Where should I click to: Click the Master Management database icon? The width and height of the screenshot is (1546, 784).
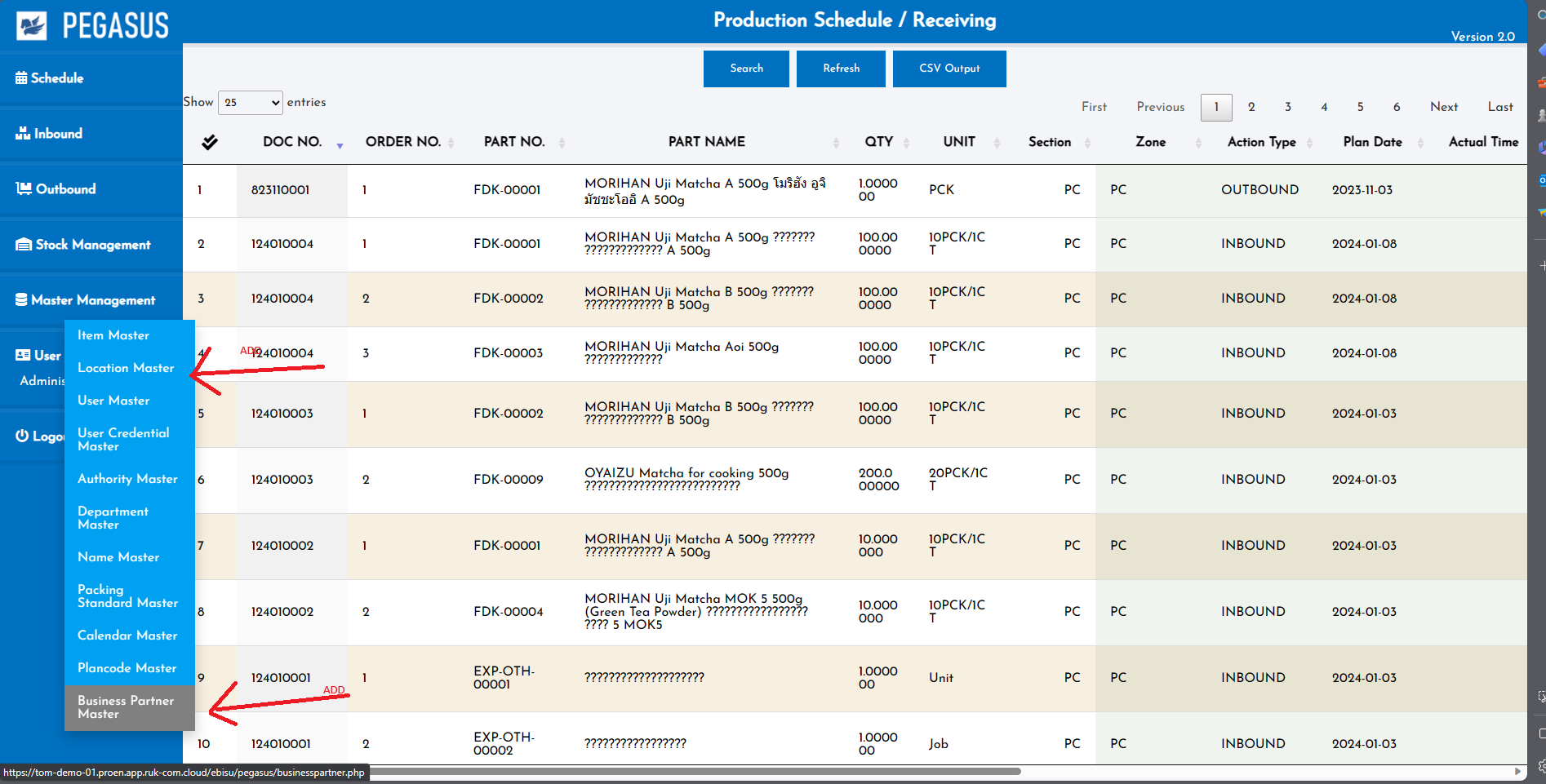(x=21, y=300)
